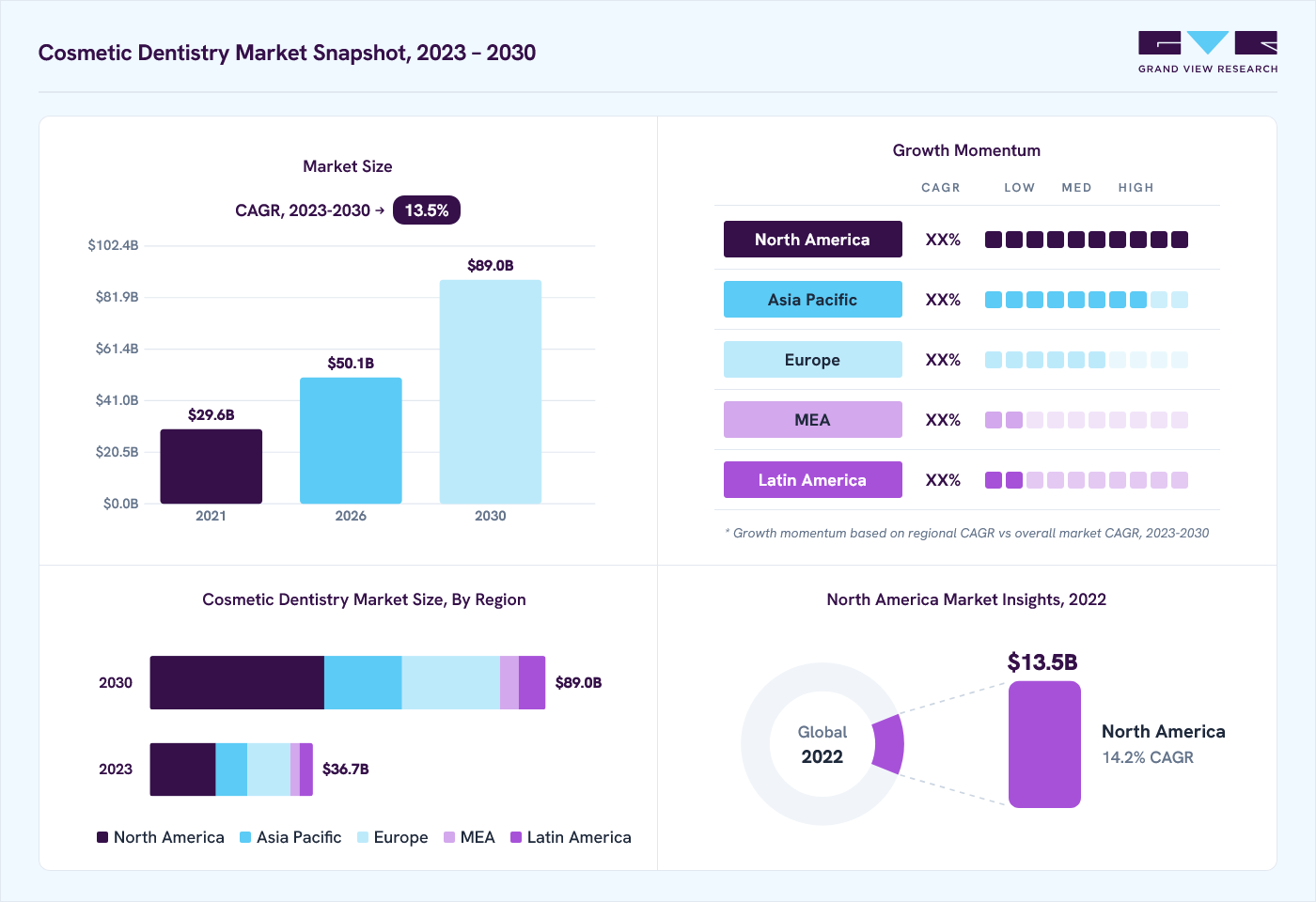
Task: Click the Latin America segment of 2030 bar
Action: (x=532, y=683)
